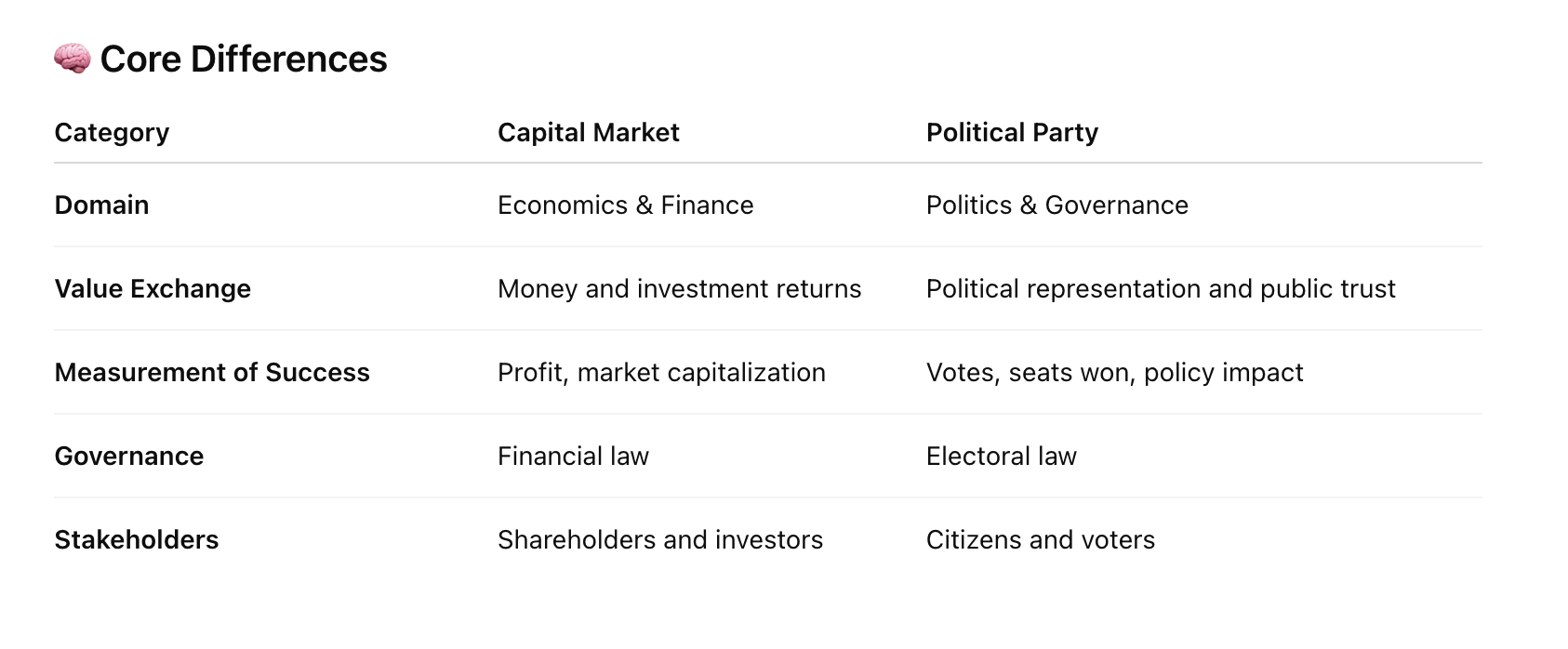Click Citizens and voters cell

click(1041, 540)
